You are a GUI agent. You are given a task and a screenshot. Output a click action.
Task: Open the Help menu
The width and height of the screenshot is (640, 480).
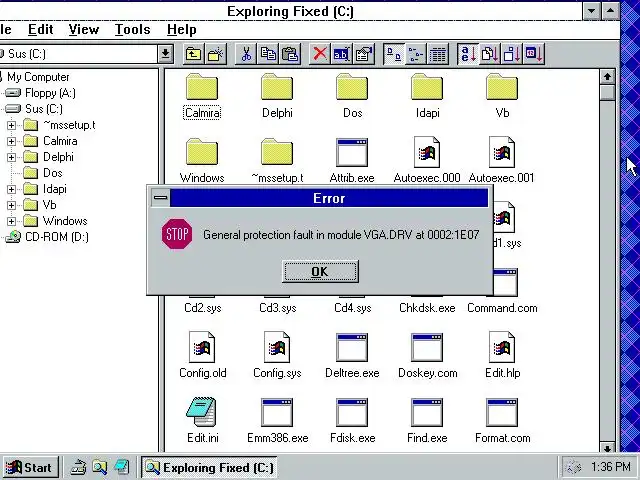pyautogui.click(x=182, y=29)
